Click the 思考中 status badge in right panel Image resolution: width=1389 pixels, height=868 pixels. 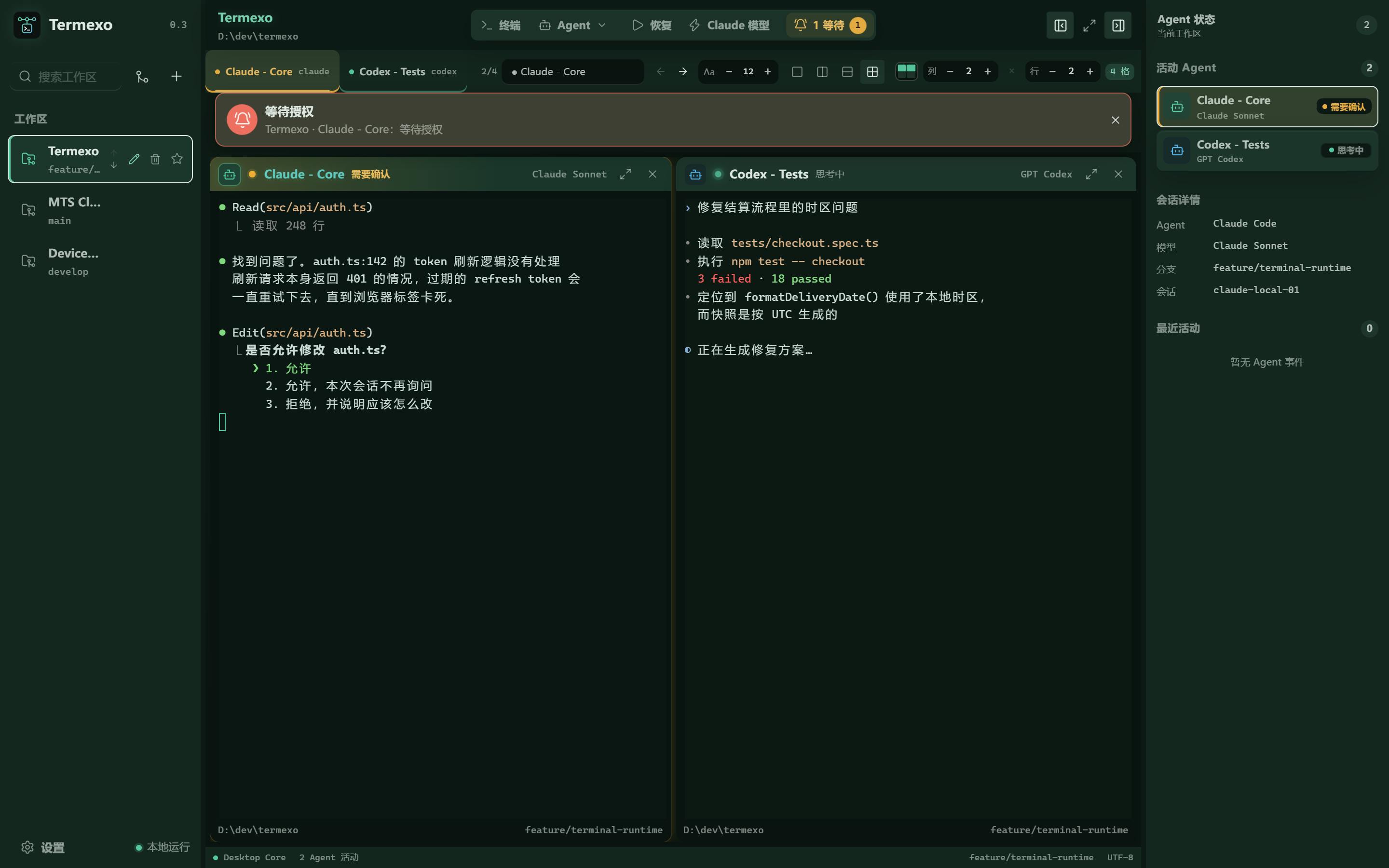(1346, 150)
